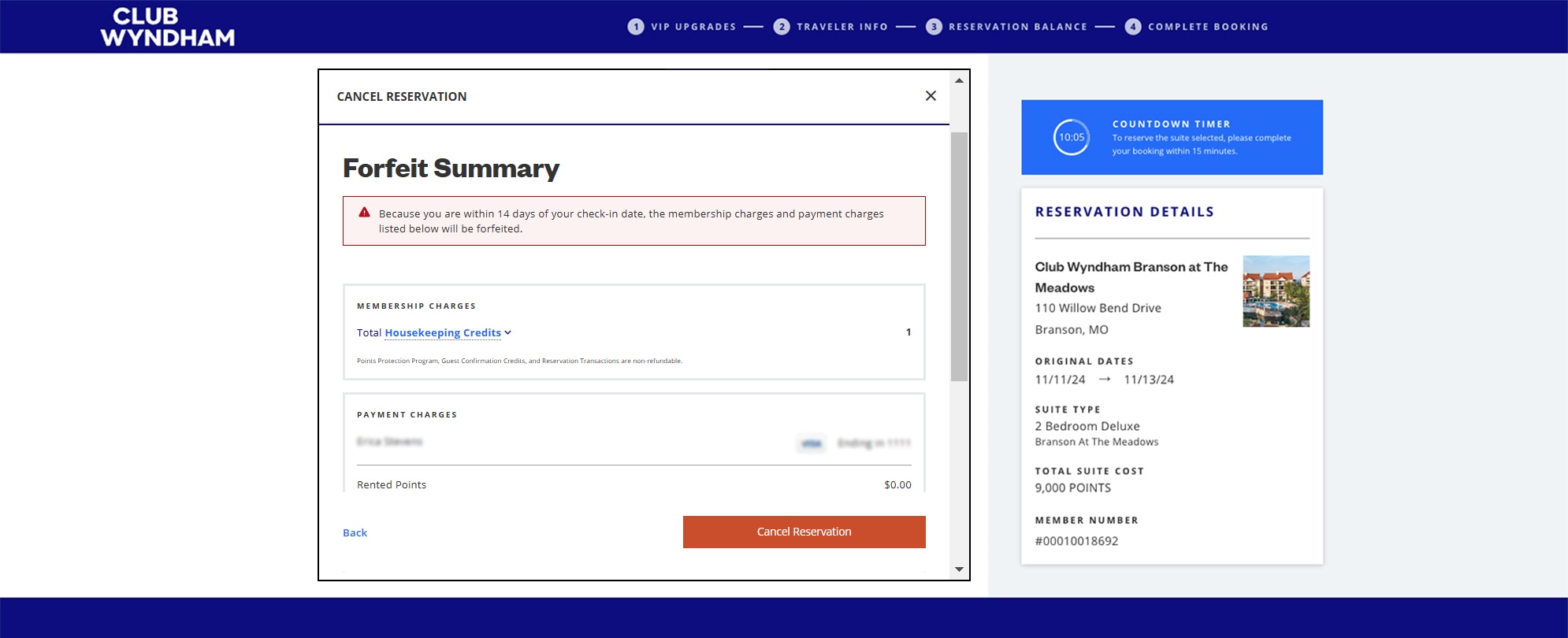The width and height of the screenshot is (1568, 638).
Task: Close the Cancel Reservation dialog
Action: [x=931, y=96]
